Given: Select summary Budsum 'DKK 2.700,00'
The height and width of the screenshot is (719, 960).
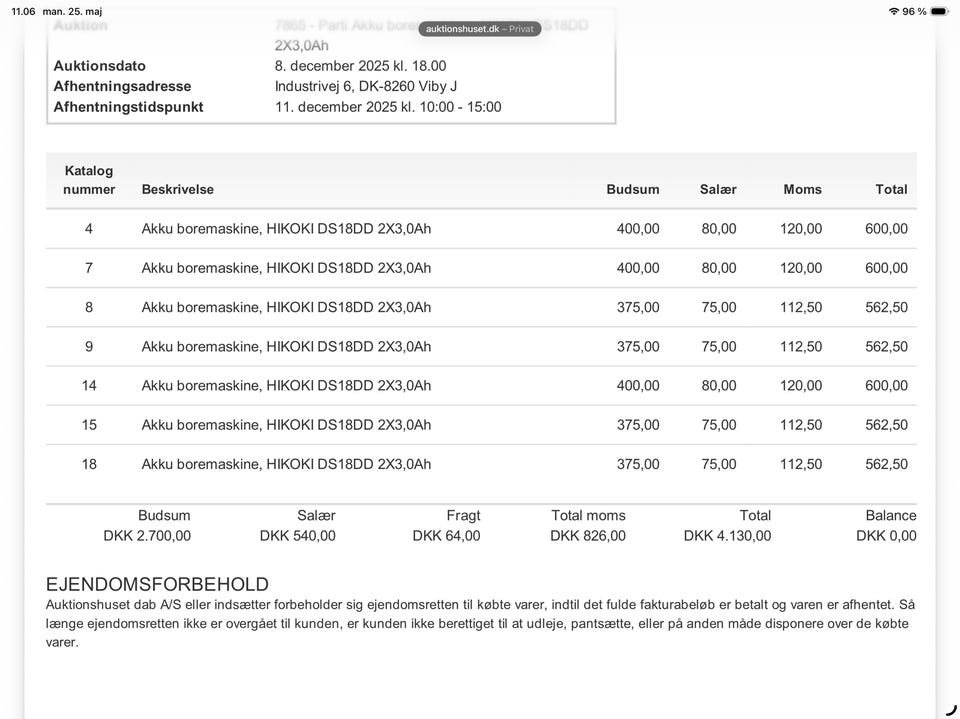Looking at the screenshot, I should [147, 536].
